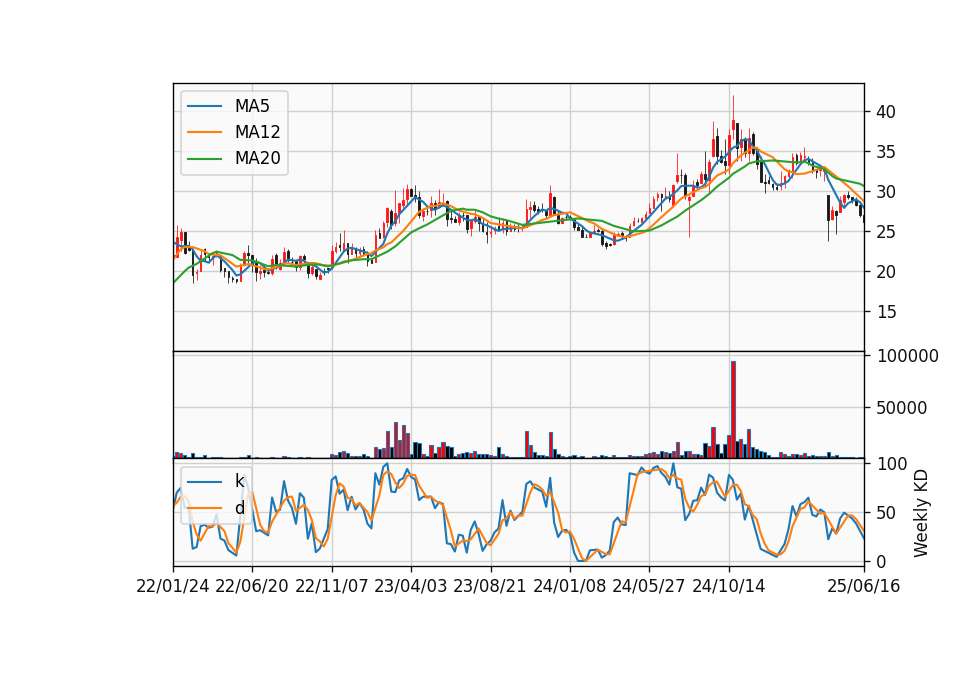Image resolution: width=960 pixels, height=690 pixels.
Task: Click the 22/06/20 date tick label
Action: [252, 586]
